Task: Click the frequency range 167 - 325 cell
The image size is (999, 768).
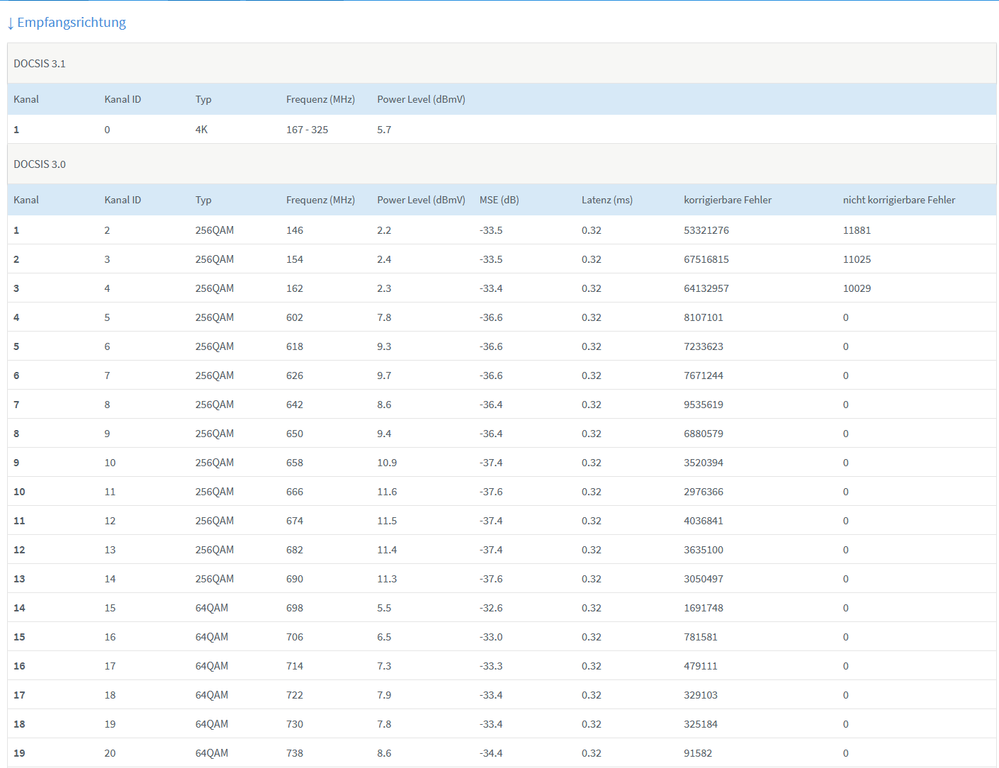Action: point(307,130)
